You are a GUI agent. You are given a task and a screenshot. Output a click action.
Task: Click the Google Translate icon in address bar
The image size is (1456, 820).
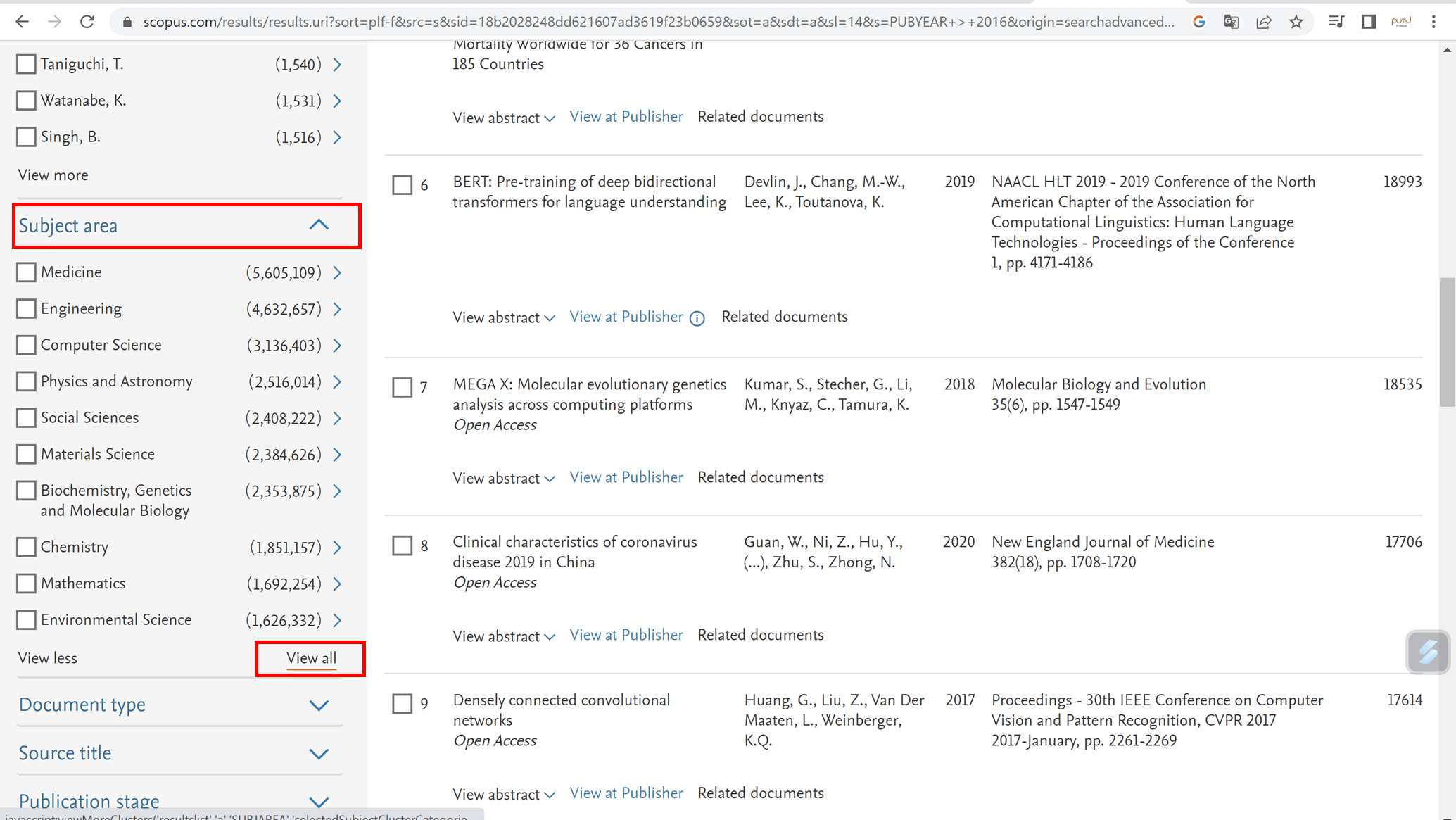point(1231,22)
